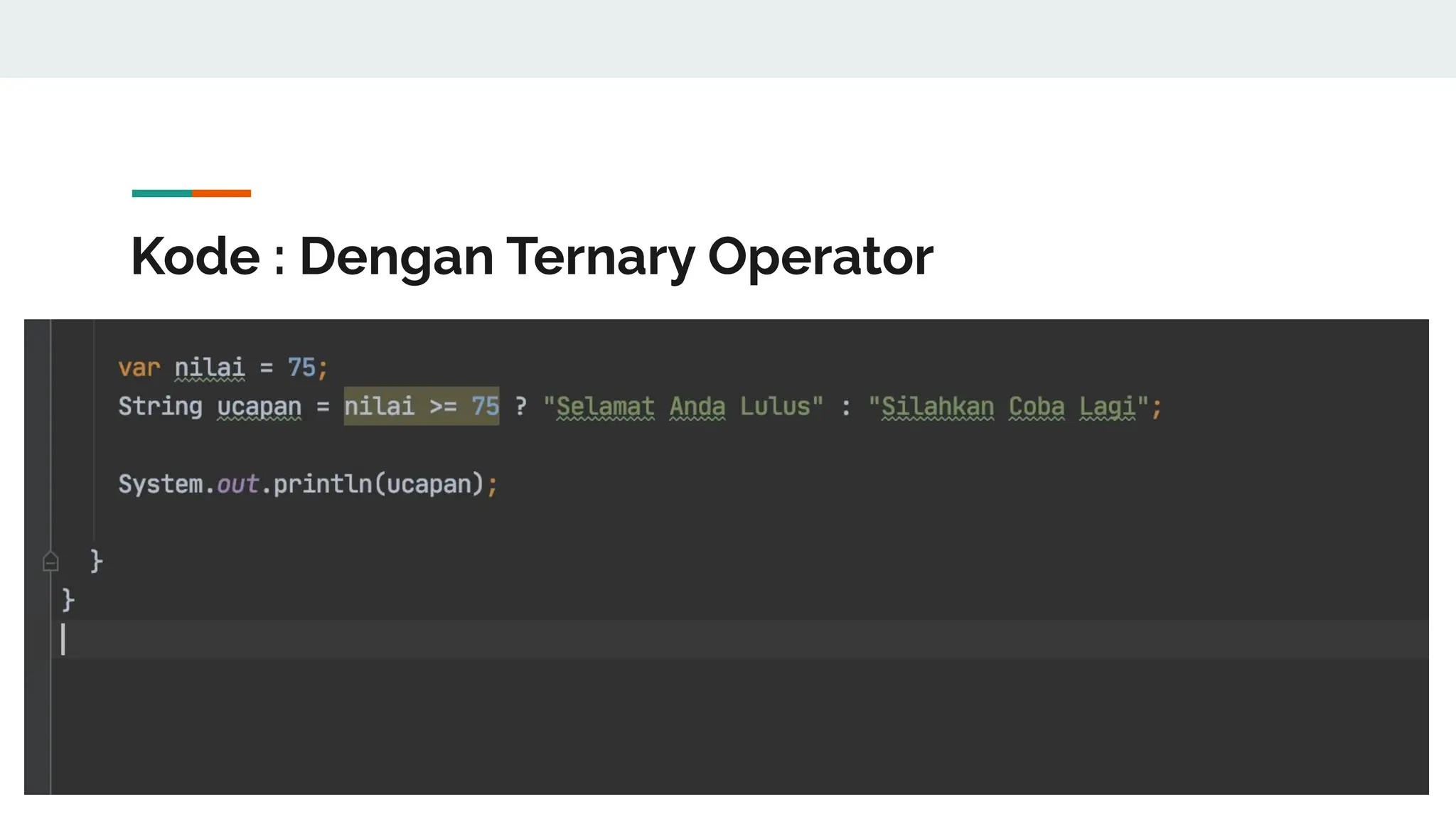Click the variable "nilai" in the var declaration
The image size is (1456, 819).
coord(210,368)
